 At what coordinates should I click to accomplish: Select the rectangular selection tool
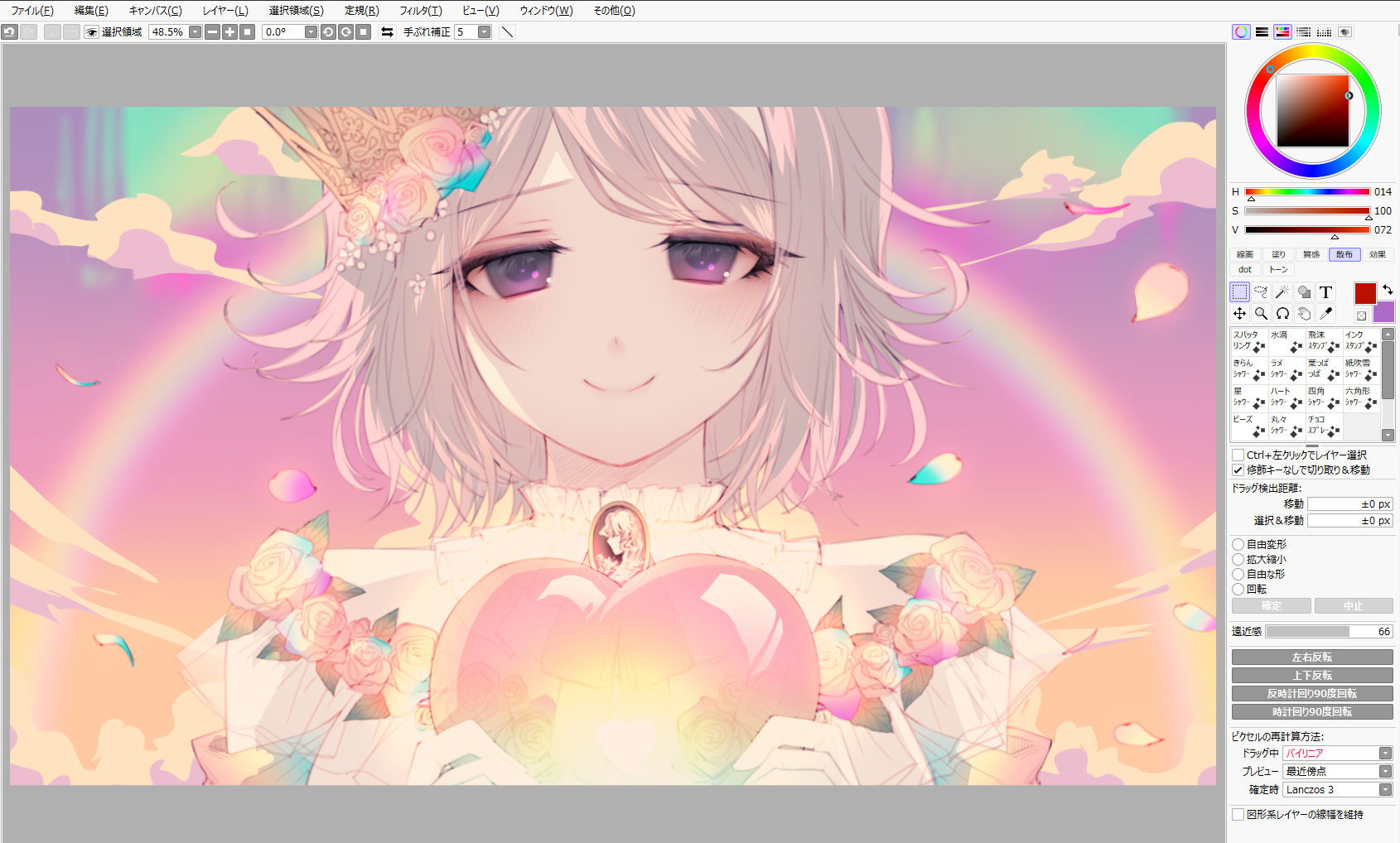pos(1239,291)
